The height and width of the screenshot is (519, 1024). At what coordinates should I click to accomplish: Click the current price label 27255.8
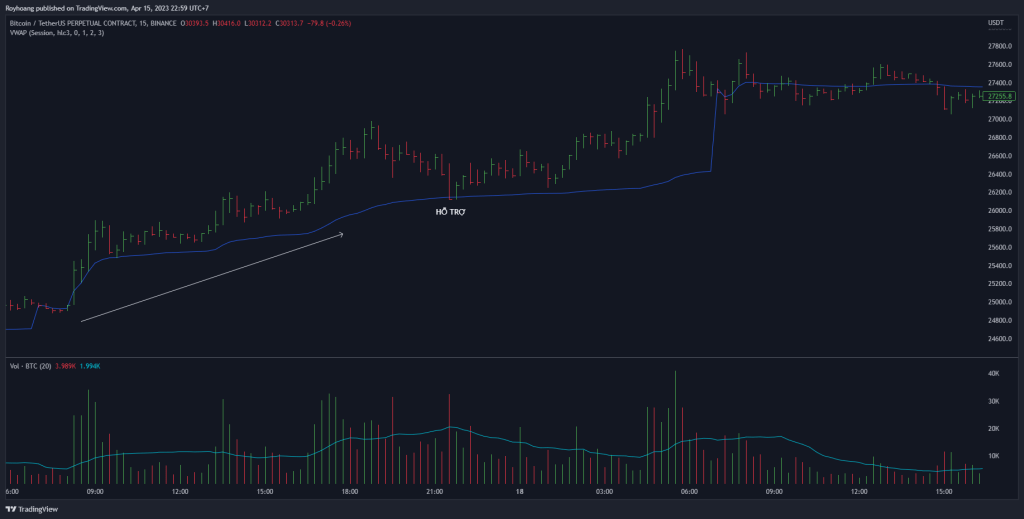(1001, 96)
